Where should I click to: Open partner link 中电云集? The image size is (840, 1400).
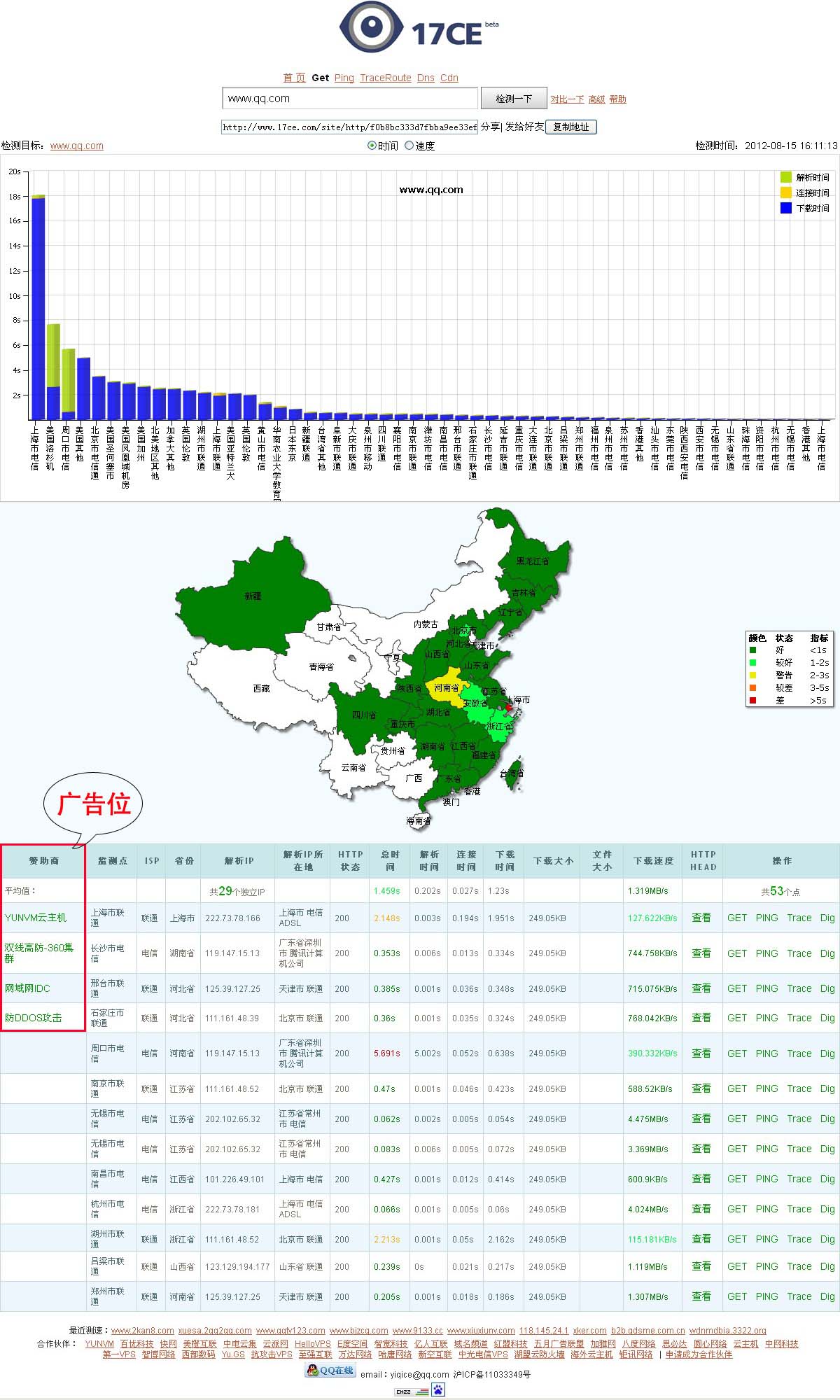[x=240, y=1344]
